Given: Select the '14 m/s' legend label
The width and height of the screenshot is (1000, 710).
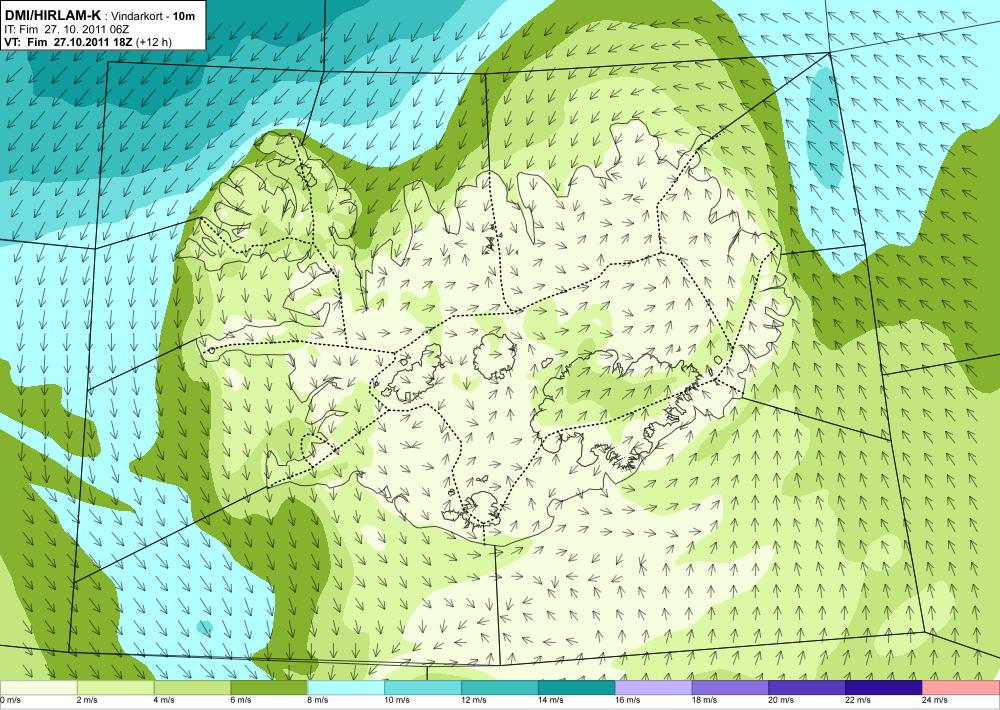Looking at the screenshot, I should 550,700.
